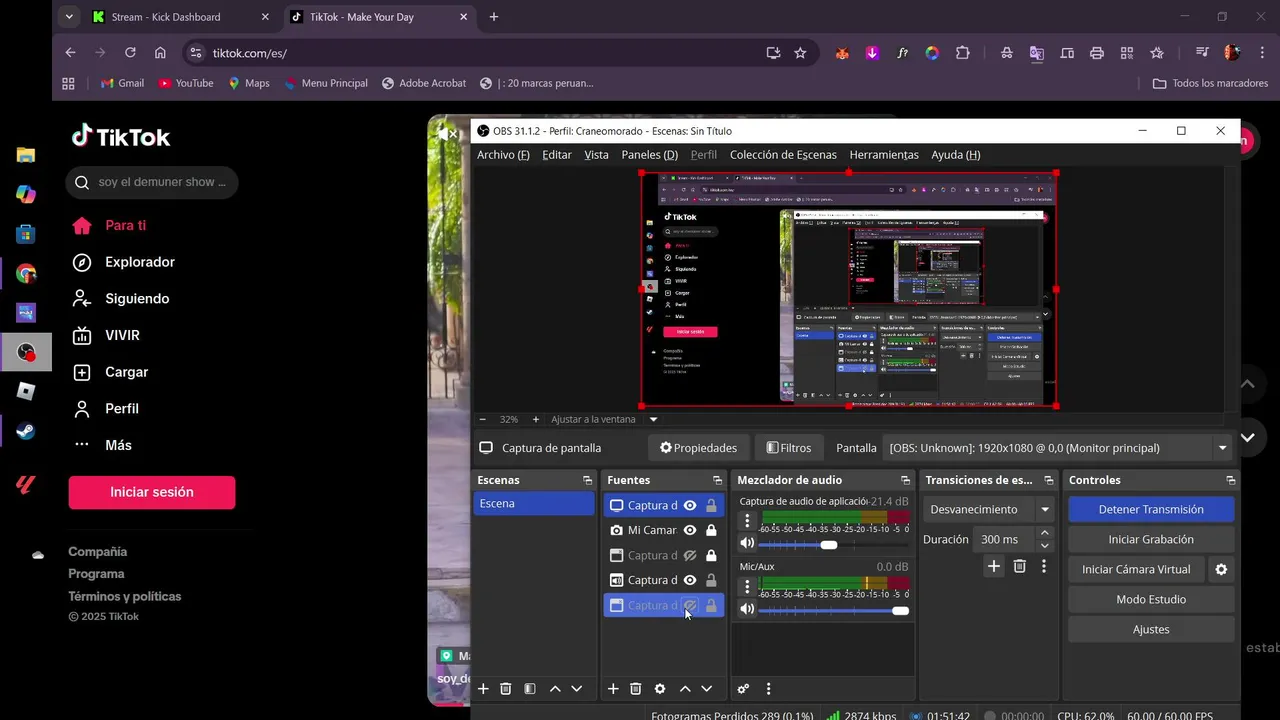The image size is (1280, 720).
Task: Move scene up in Escenas panel
Action: pos(555,689)
